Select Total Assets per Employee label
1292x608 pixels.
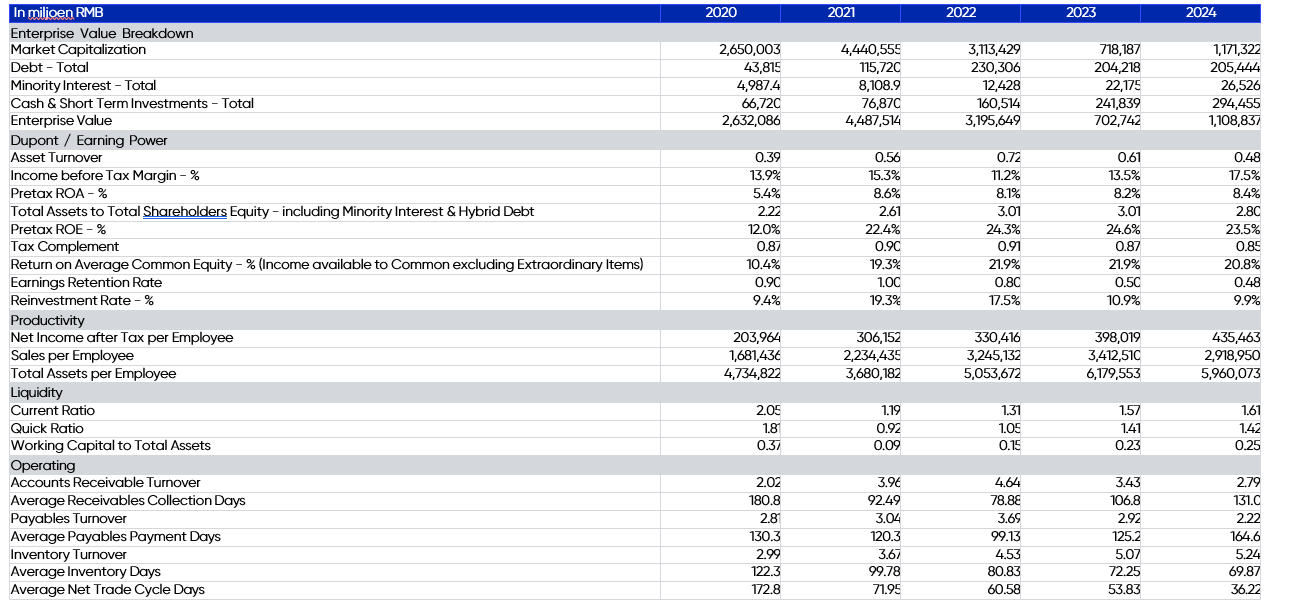[x=93, y=374]
